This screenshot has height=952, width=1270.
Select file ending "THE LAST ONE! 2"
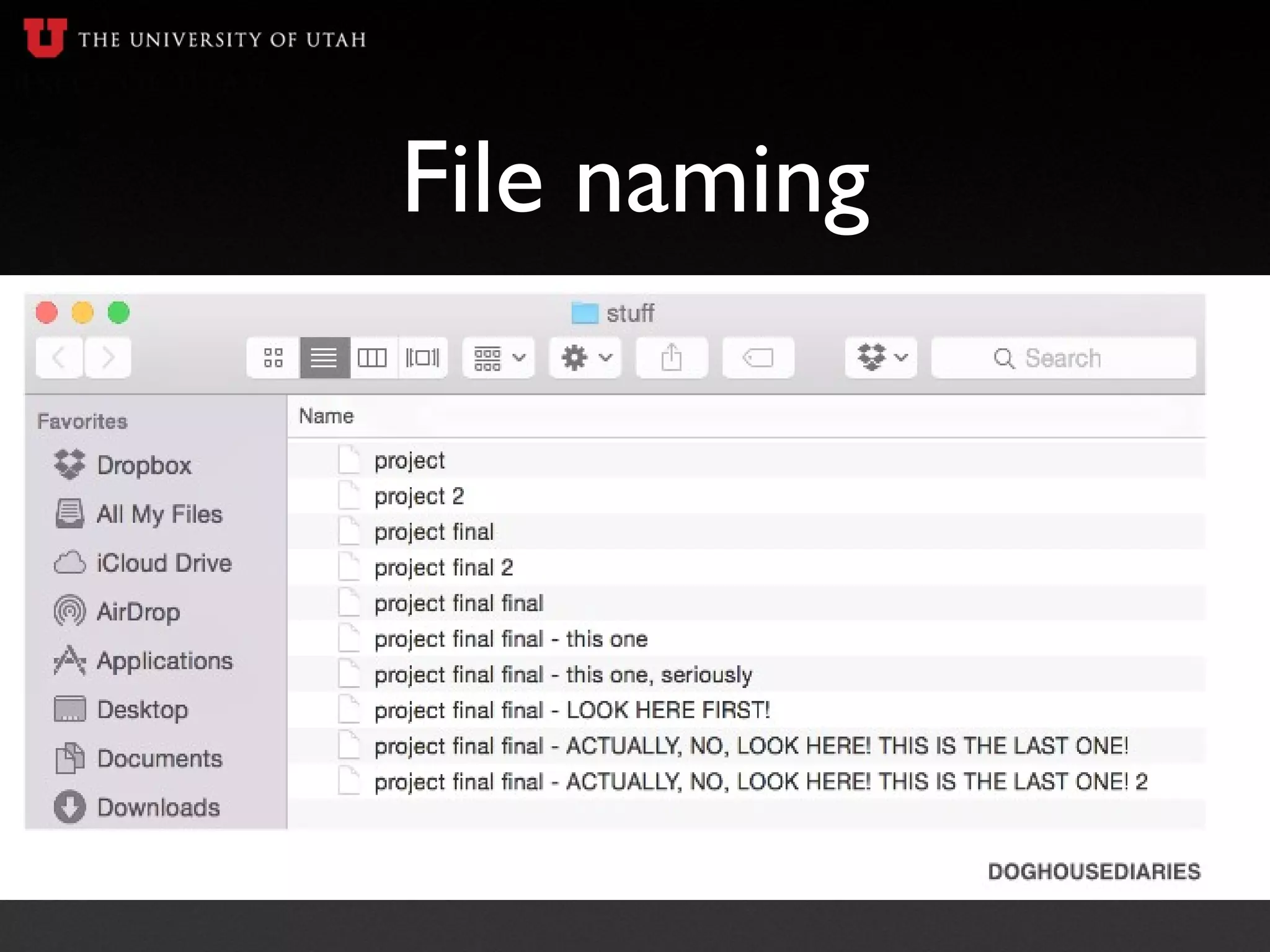(747, 782)
